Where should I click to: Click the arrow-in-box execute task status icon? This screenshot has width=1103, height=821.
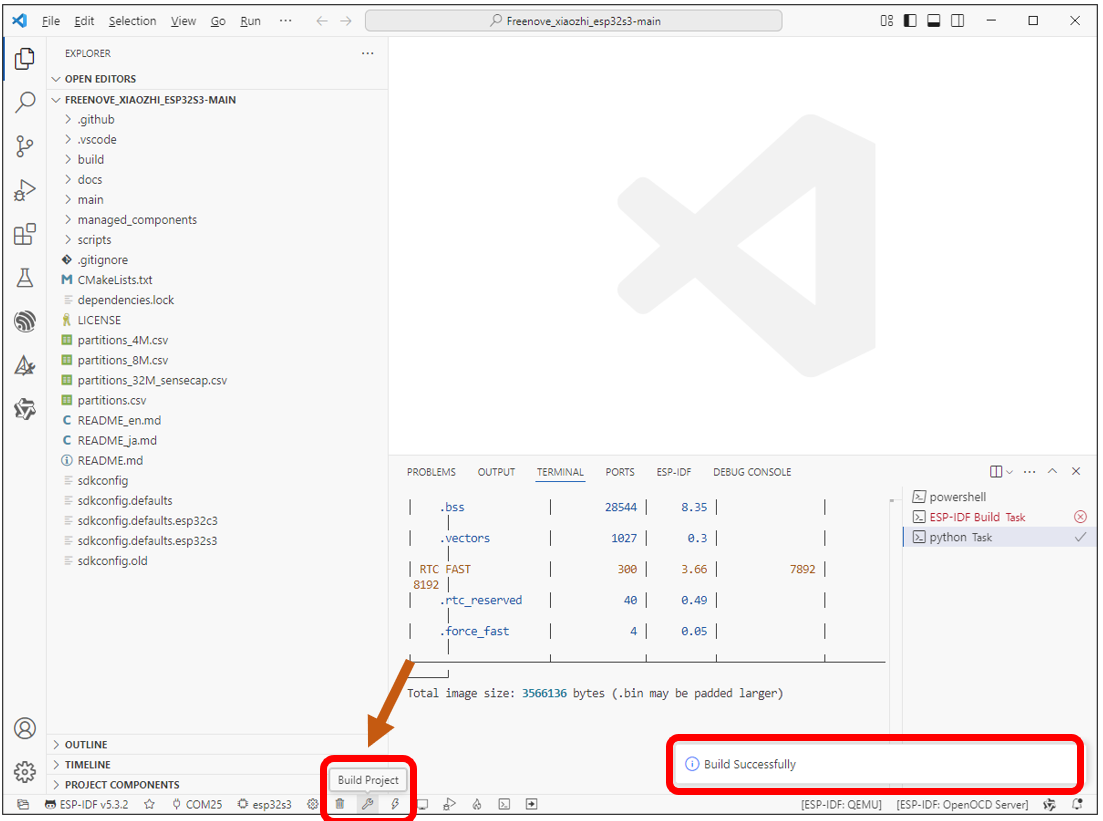point(532,804)
